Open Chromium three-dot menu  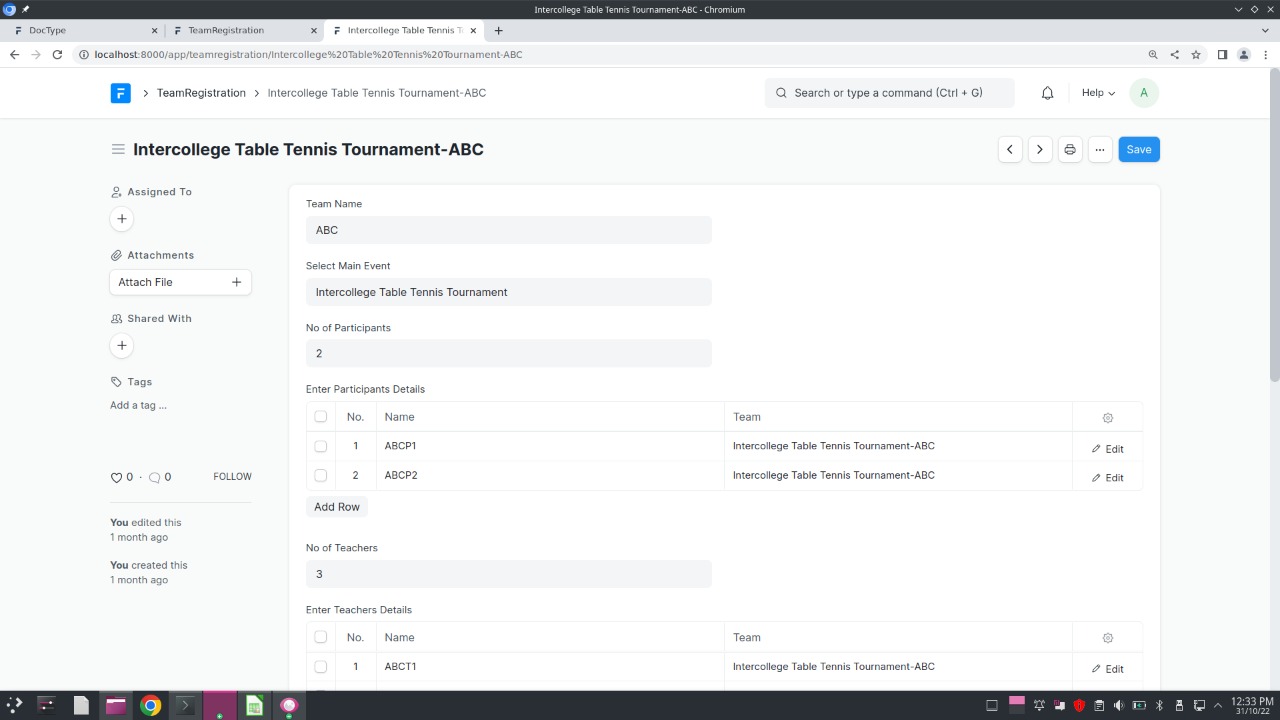coord(1265,55)
